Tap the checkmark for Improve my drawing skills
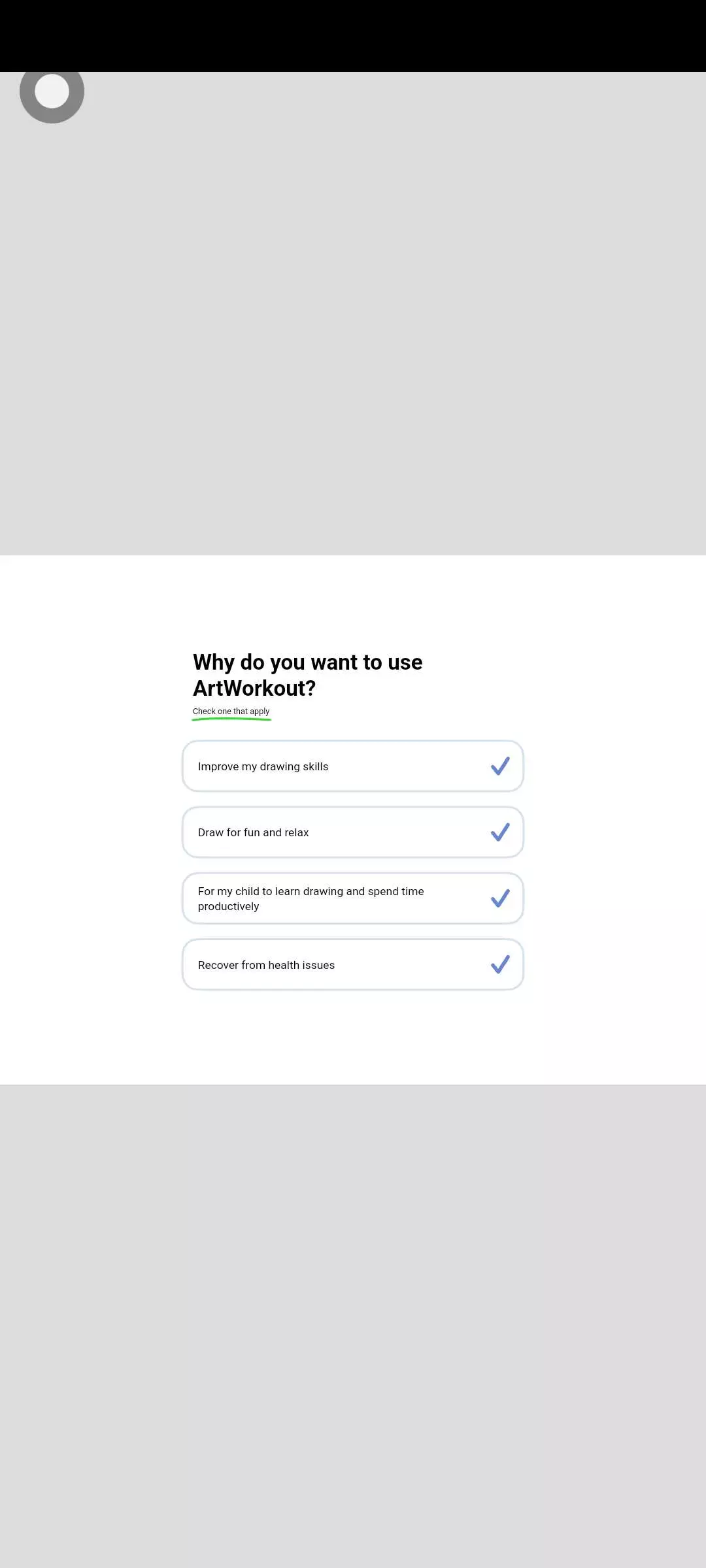 point(500,766)
